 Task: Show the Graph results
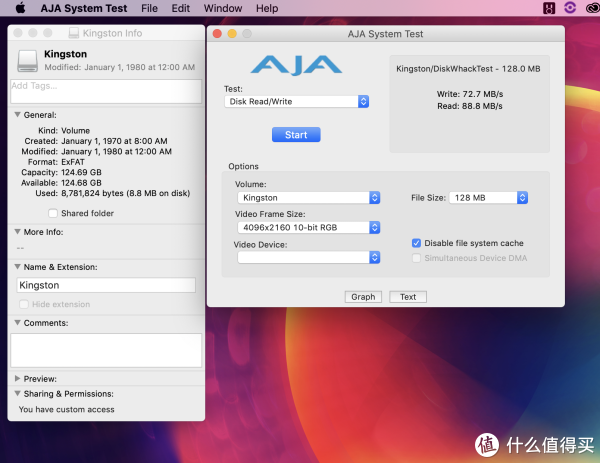[363, 297]
